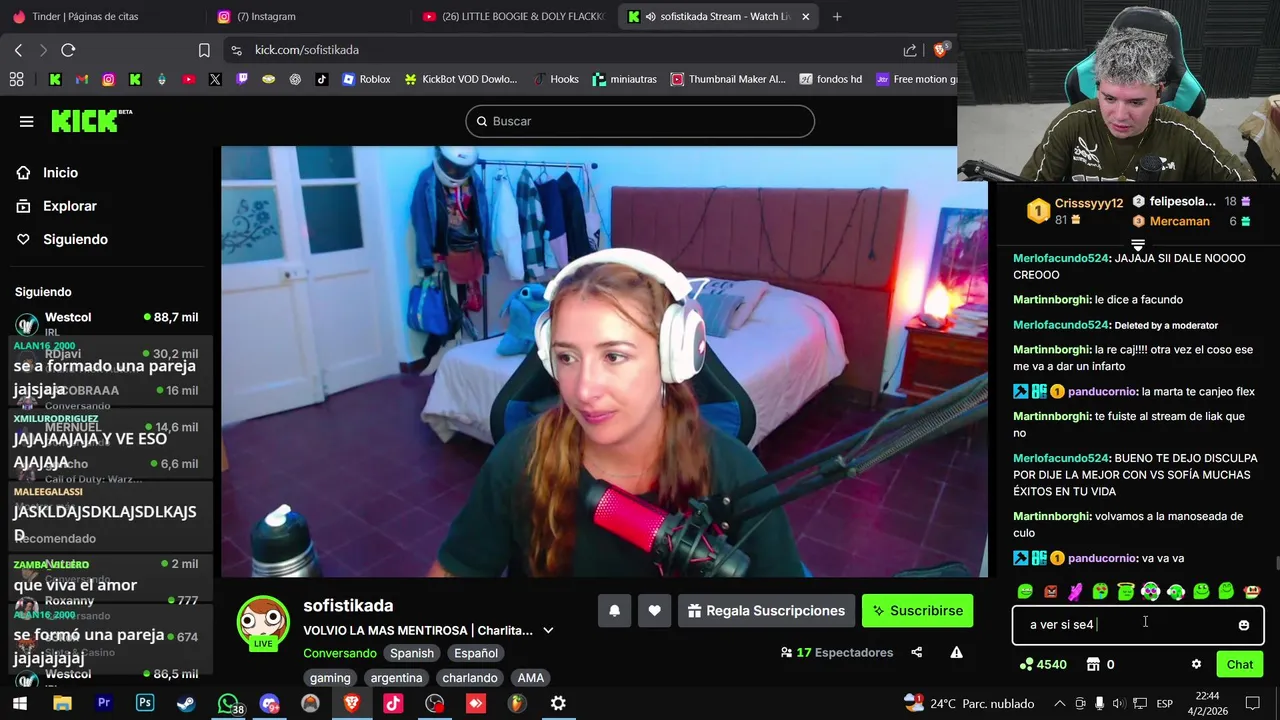
Task: Open the apps grid in bookmarks bar
Action: tap(16, 79)
